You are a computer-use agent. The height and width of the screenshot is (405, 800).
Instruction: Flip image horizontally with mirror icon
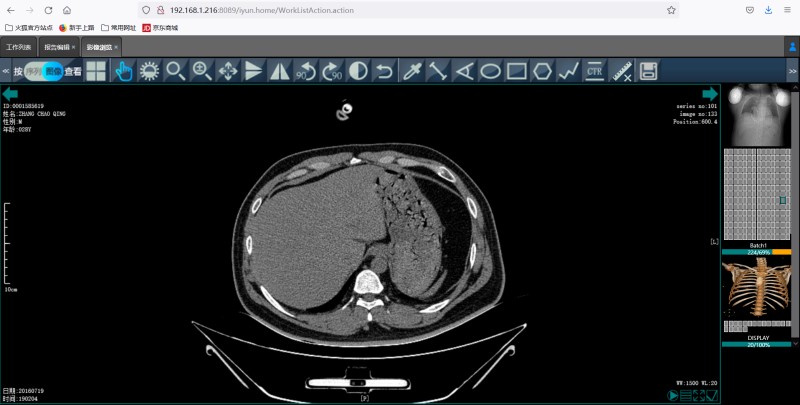click(x=279, y=71)
